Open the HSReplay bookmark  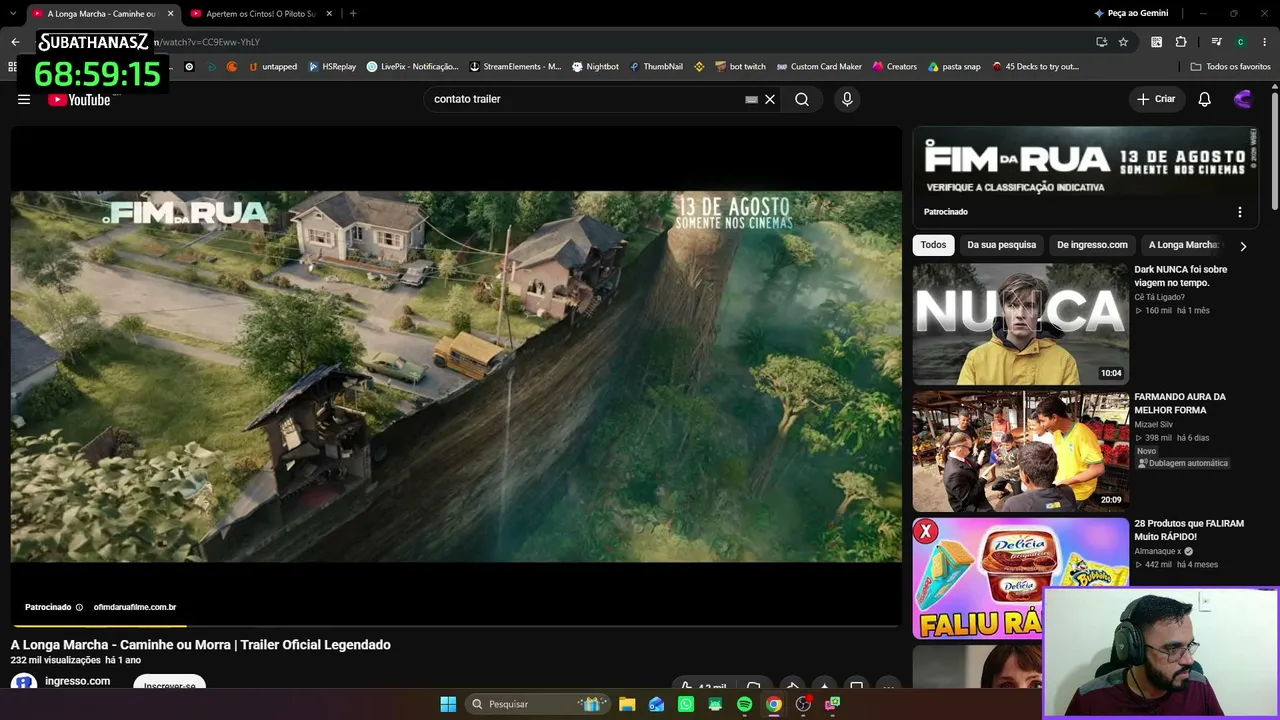[x=332, y=67]
